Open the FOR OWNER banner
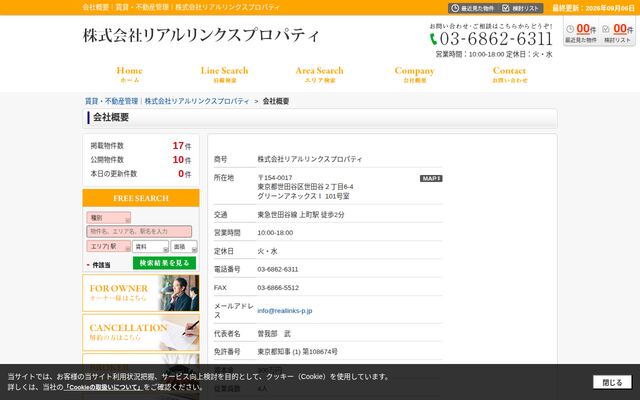Viewport: 640px width, 400px height. coord(141,293)
